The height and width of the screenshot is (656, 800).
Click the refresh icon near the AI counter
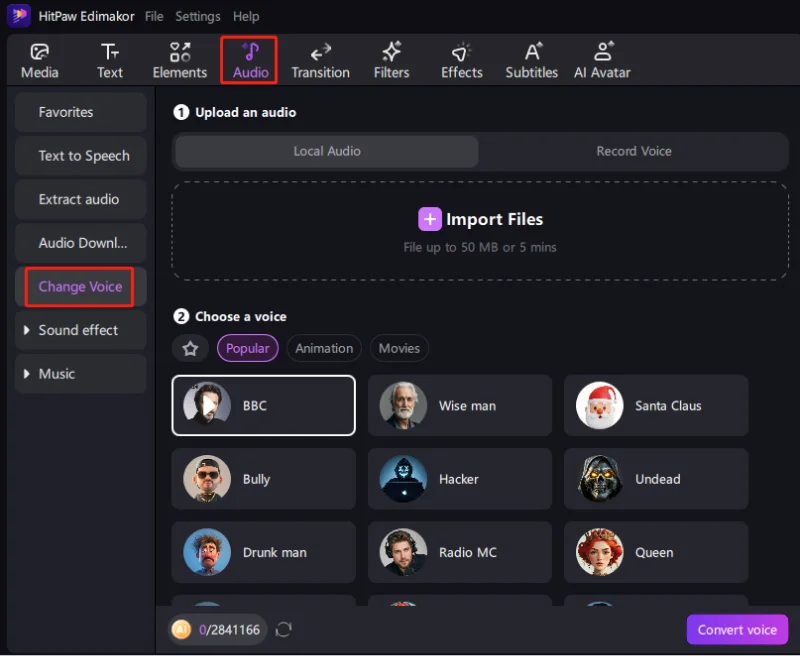(x=283, y=629)
